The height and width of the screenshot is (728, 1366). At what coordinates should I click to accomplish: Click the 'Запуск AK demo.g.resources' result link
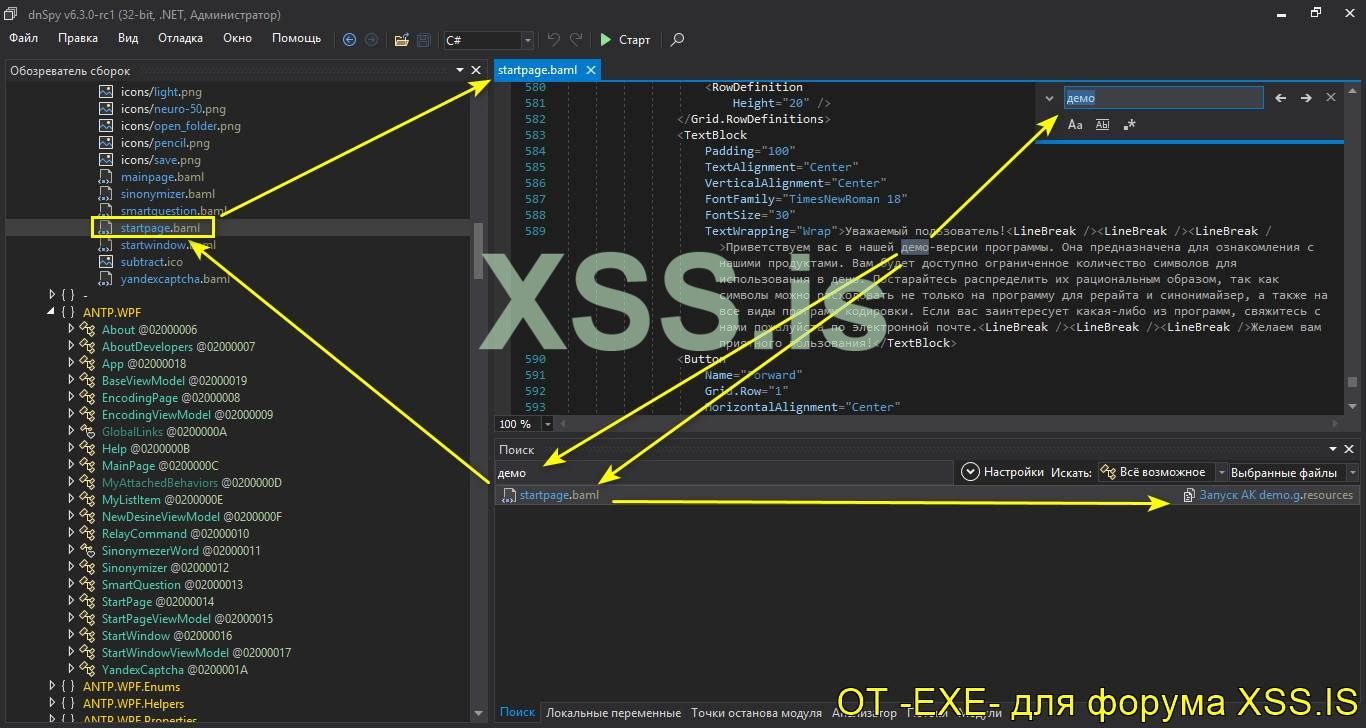(x=1268, y=495)
